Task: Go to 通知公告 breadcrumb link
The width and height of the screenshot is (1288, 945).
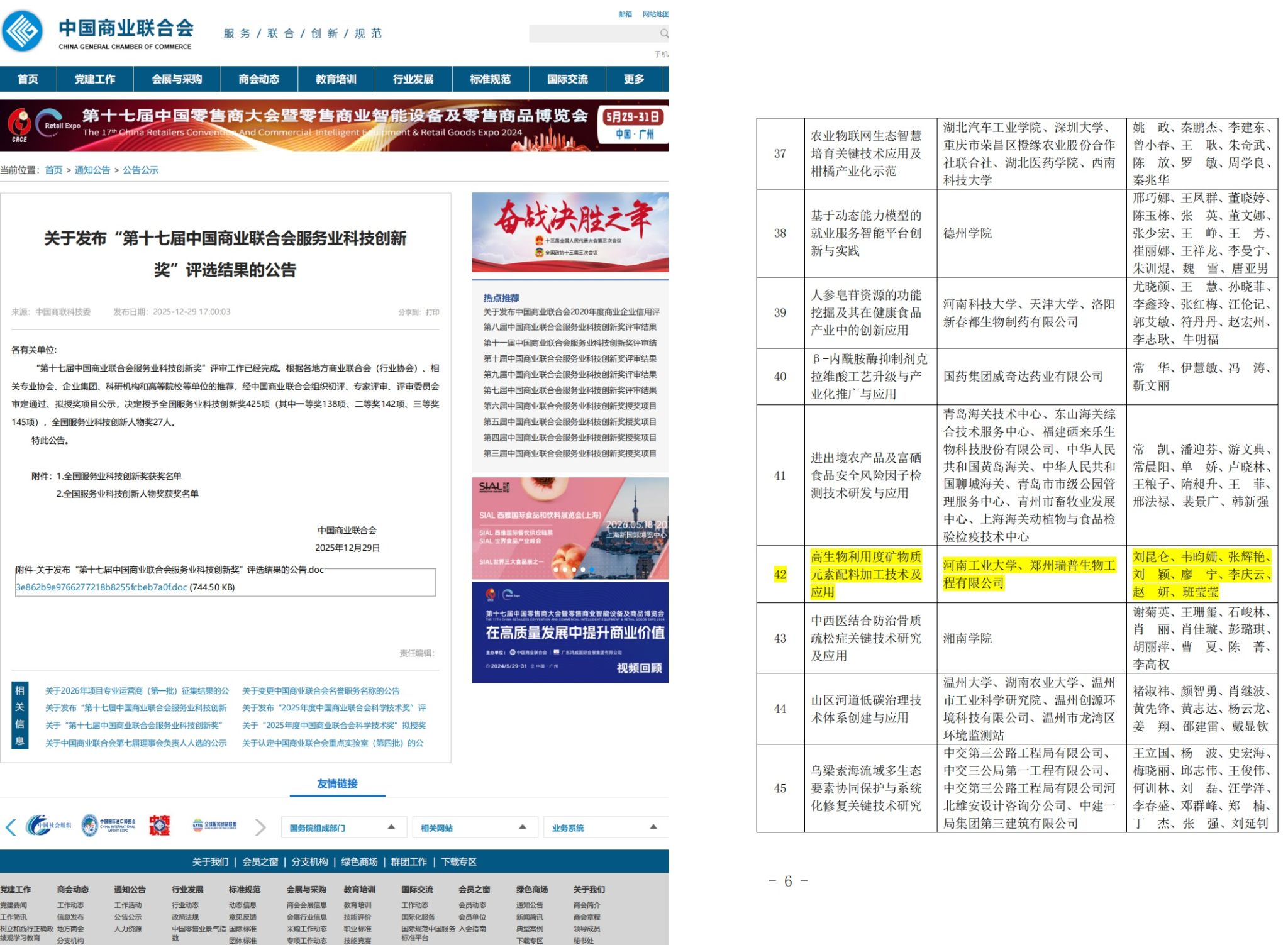Action: coord(92,170)
